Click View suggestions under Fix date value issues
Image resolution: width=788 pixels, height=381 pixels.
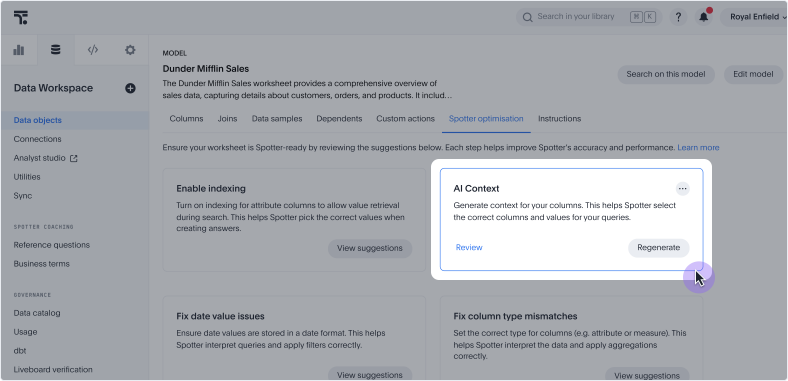(x=370, y=375)
